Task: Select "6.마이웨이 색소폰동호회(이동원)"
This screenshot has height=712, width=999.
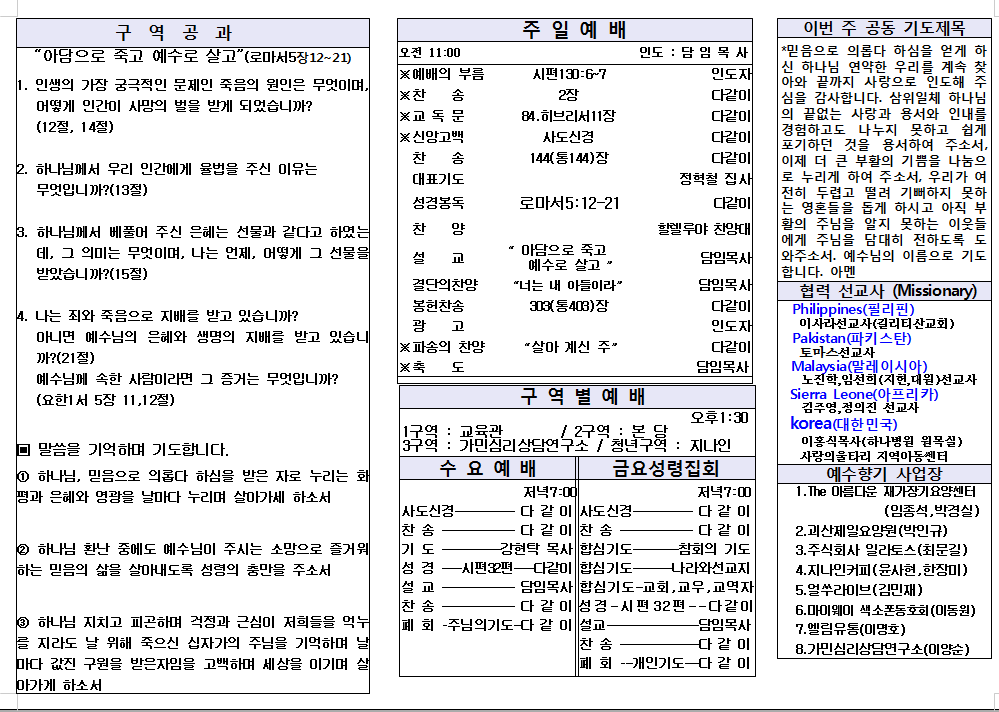Action: 885,610
